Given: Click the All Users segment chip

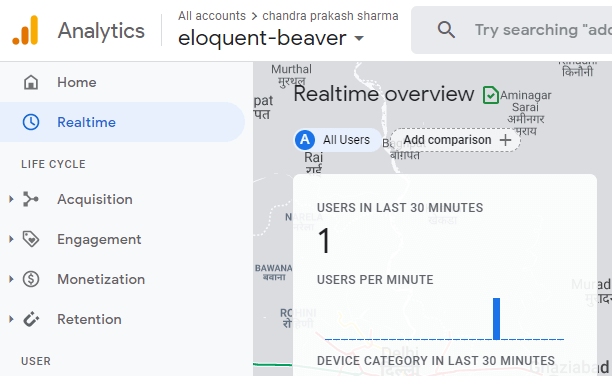Looking at the screenshot, I should (x=338, y=140).
